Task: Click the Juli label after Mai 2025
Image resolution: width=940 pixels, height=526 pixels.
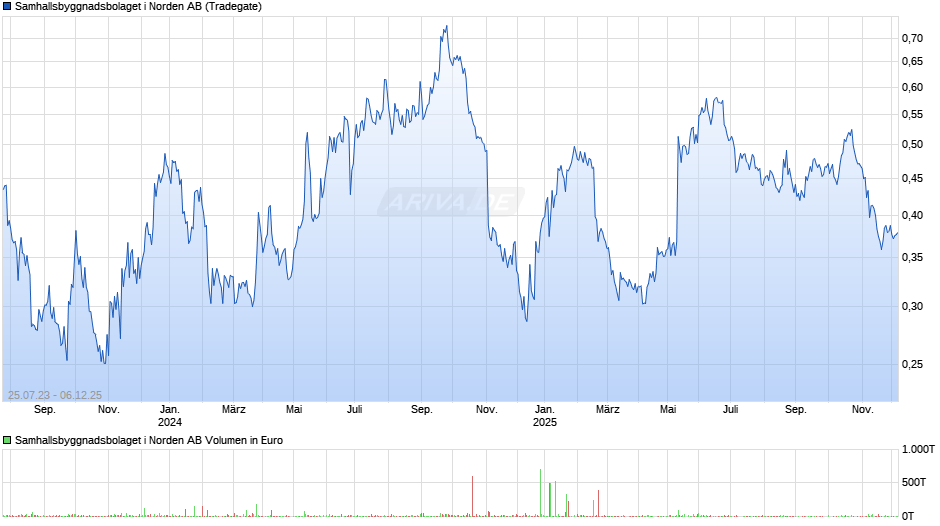Action: point(730,410)
